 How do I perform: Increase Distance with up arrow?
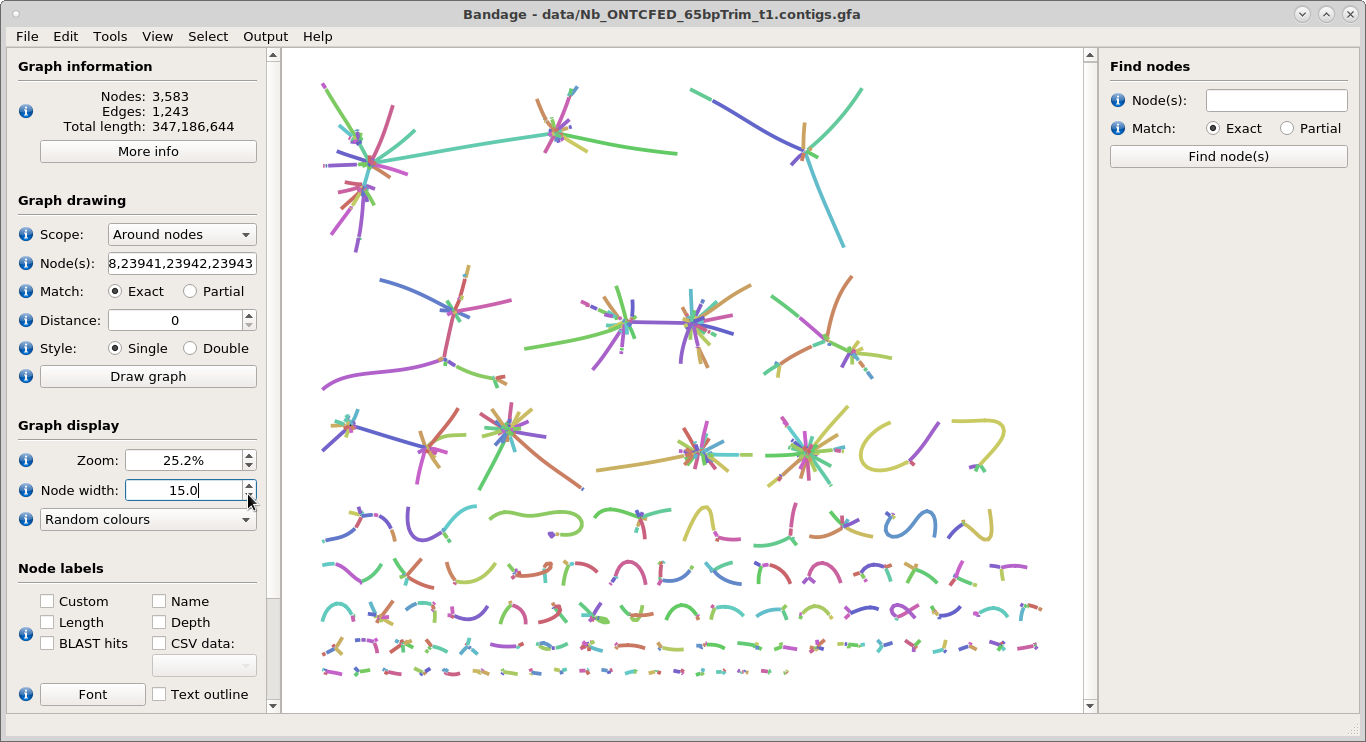(x=249, y=315)
